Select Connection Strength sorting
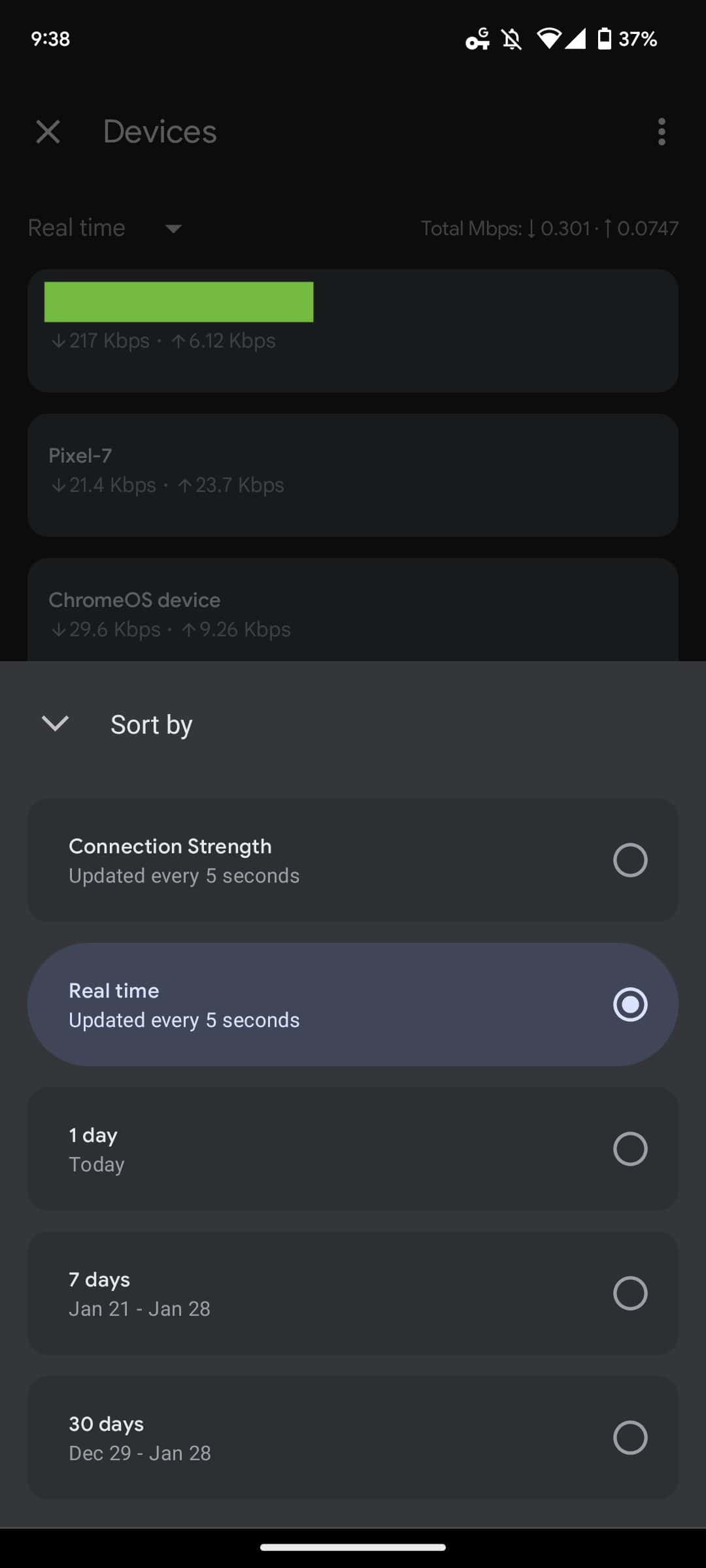 [x=353, y=859]
